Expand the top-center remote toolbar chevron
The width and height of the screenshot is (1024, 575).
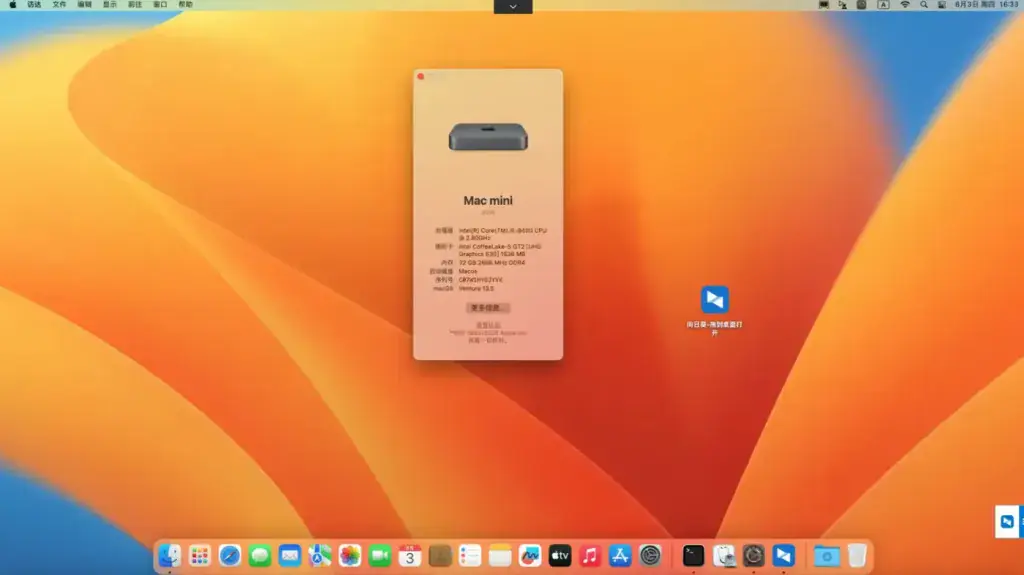click(x=513, y=7)
